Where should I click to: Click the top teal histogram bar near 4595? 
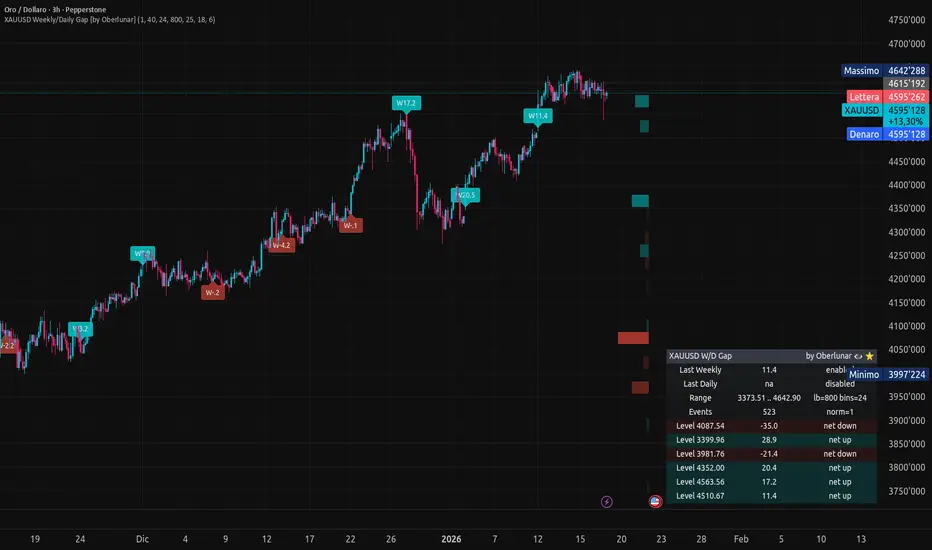[x=641, y=101]
